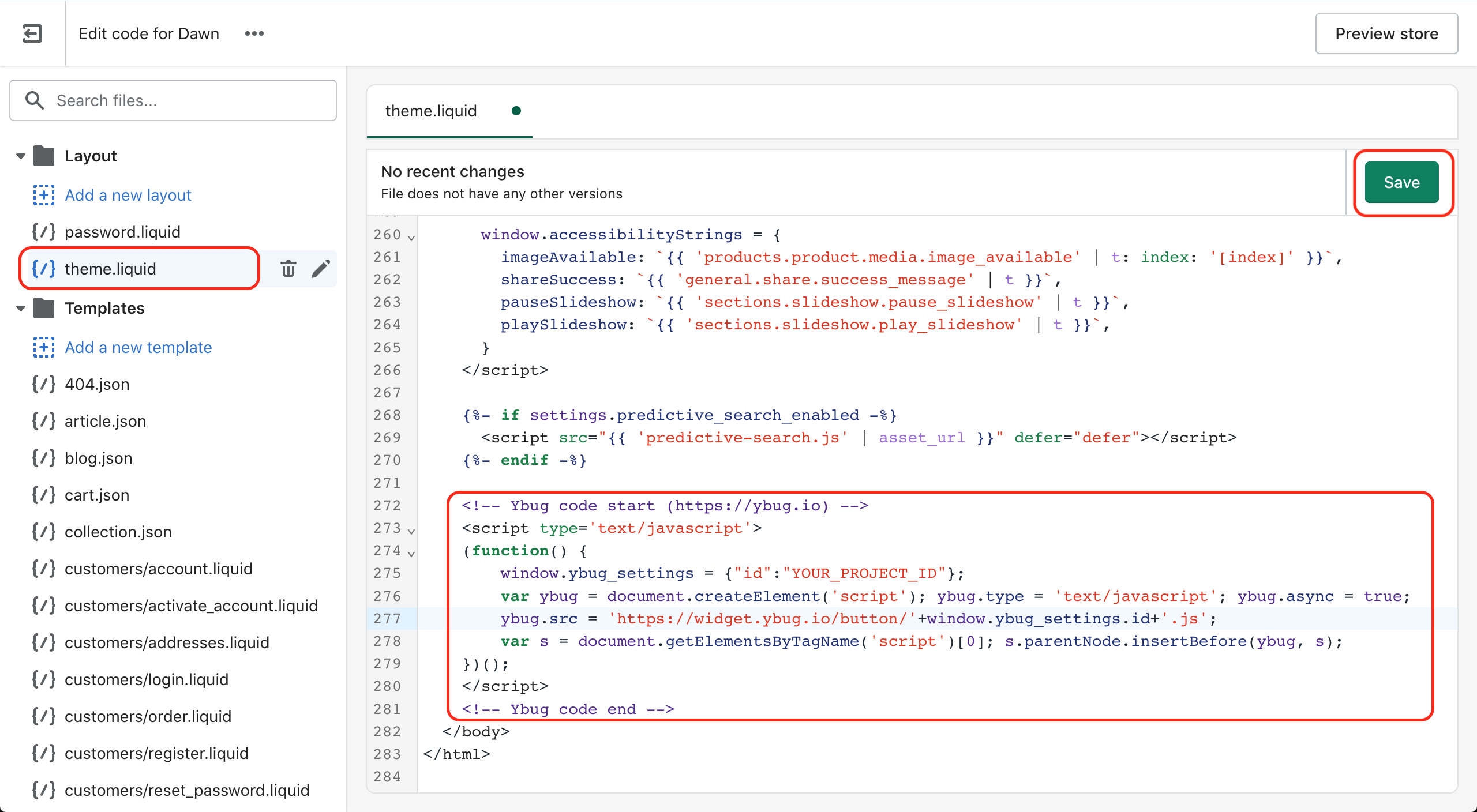Click the closing </body> tag on line 282
The image size is (1477, 812).
click(476, 731)
